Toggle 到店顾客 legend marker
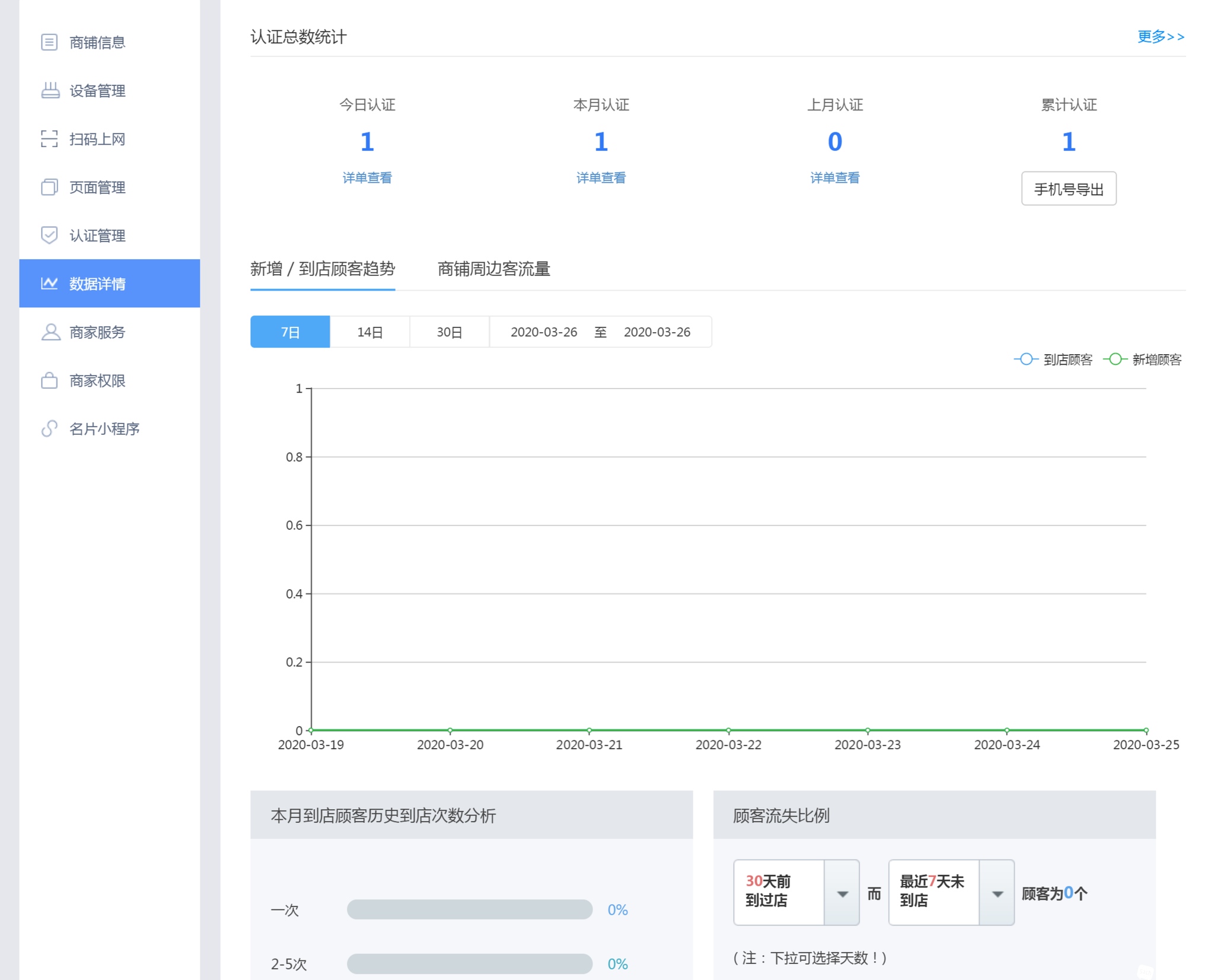1214x980 pixels. tap(1025, 359)
